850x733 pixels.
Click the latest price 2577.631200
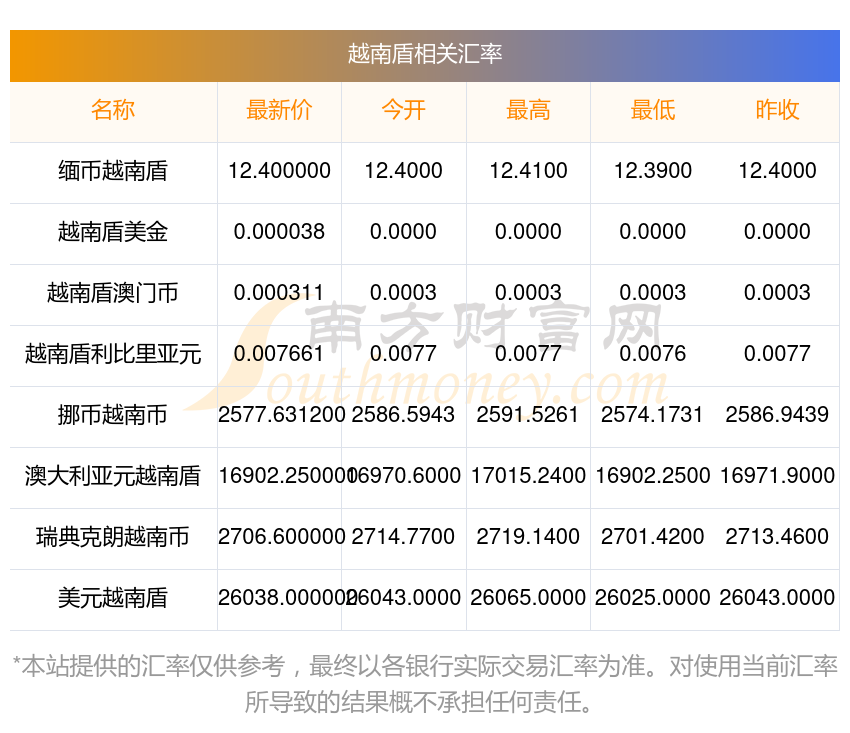coord(281,415)
